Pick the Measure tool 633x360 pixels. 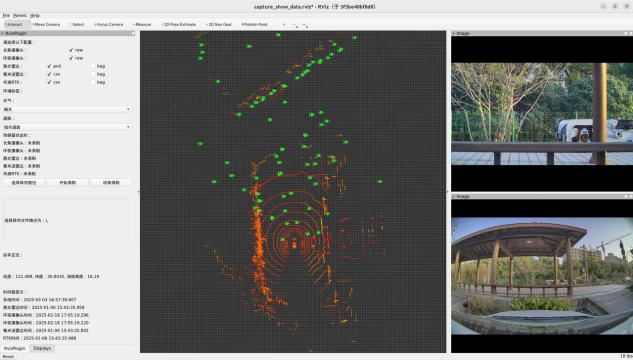coord(142,25)
